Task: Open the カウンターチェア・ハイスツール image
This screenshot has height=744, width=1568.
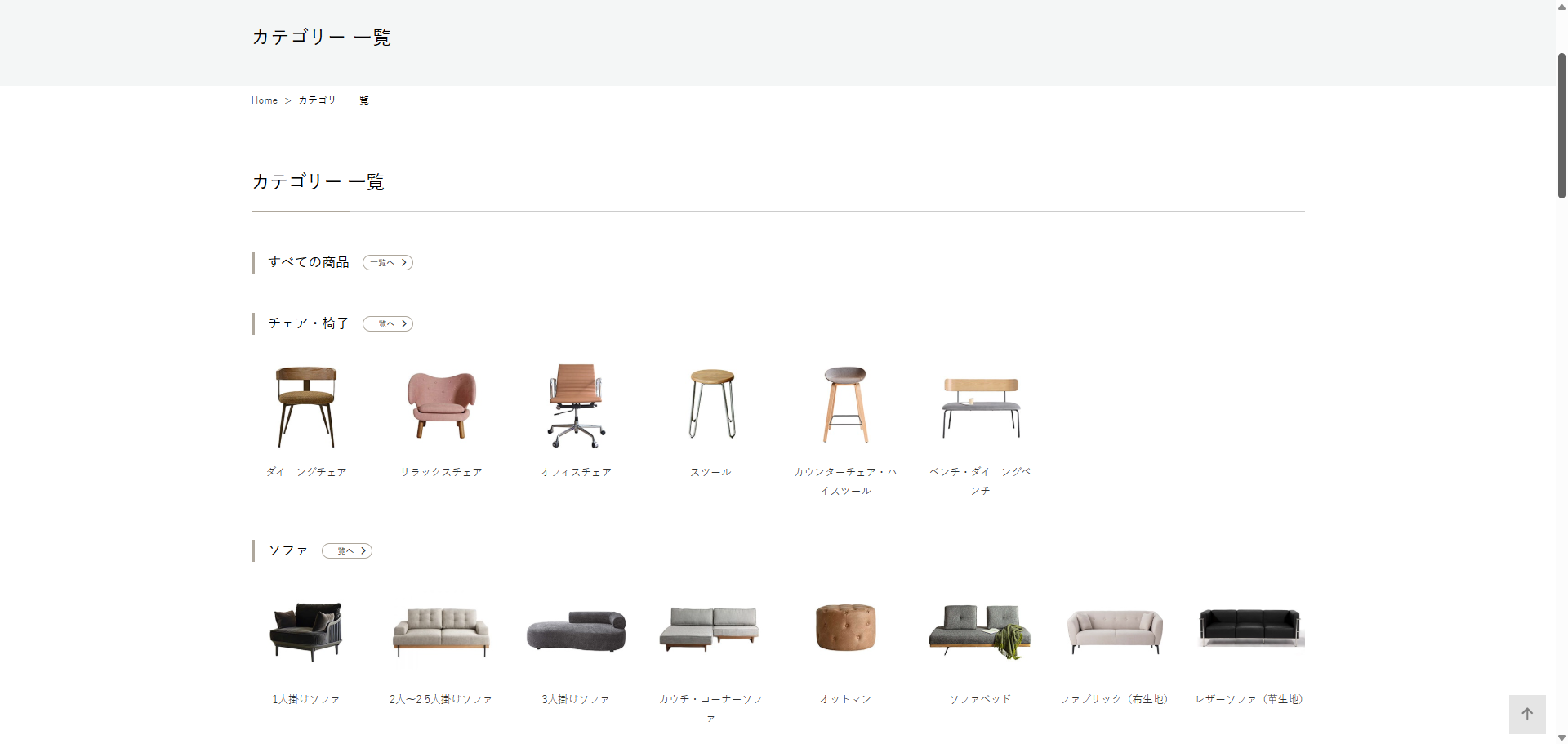Action: (x=845, y=404)
